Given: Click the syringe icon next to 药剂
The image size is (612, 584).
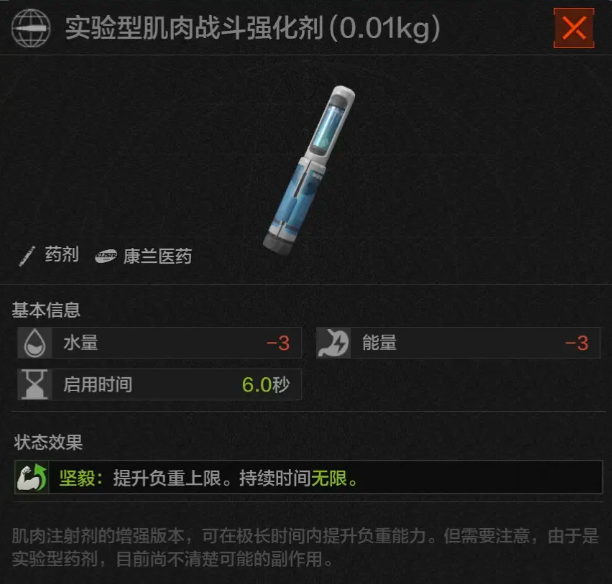Looking at the screenshot, I should coord(27,256).
